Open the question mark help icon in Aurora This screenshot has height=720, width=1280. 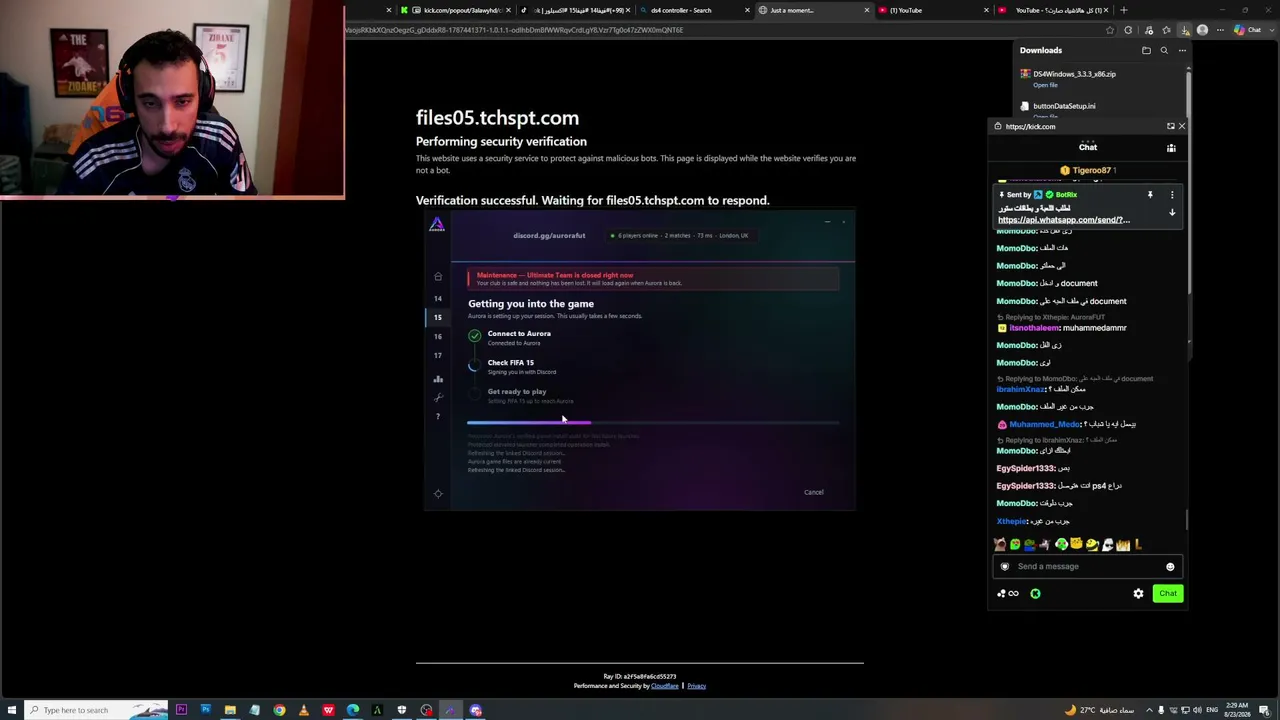437,416
